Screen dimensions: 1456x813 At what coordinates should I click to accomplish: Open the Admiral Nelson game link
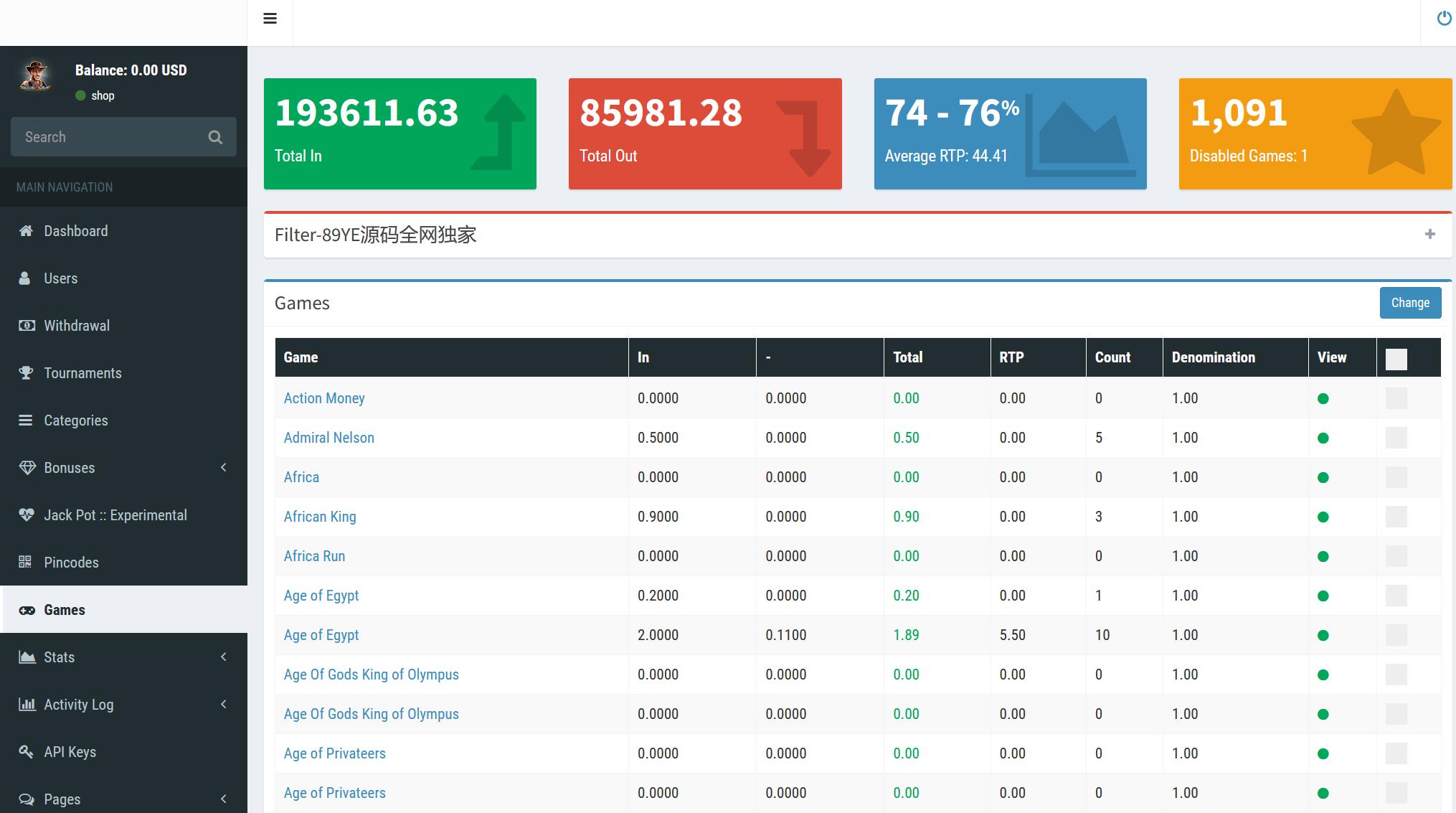pyautogui.click(x=329, y=438)
